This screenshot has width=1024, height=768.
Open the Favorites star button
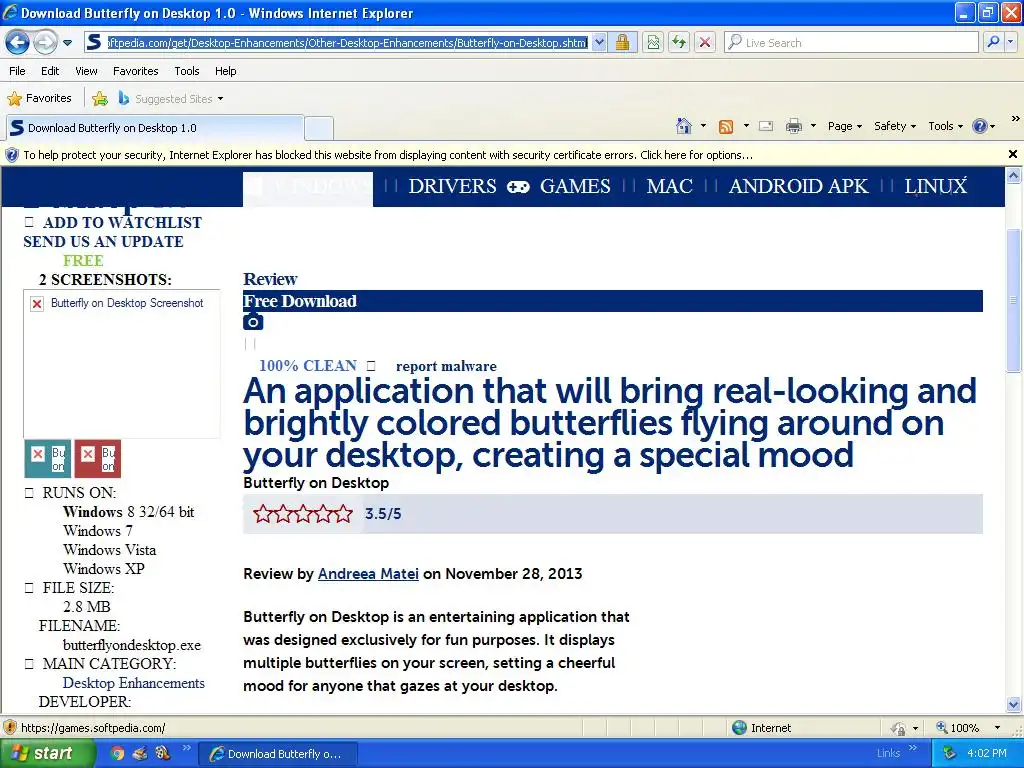coord(39,99)
